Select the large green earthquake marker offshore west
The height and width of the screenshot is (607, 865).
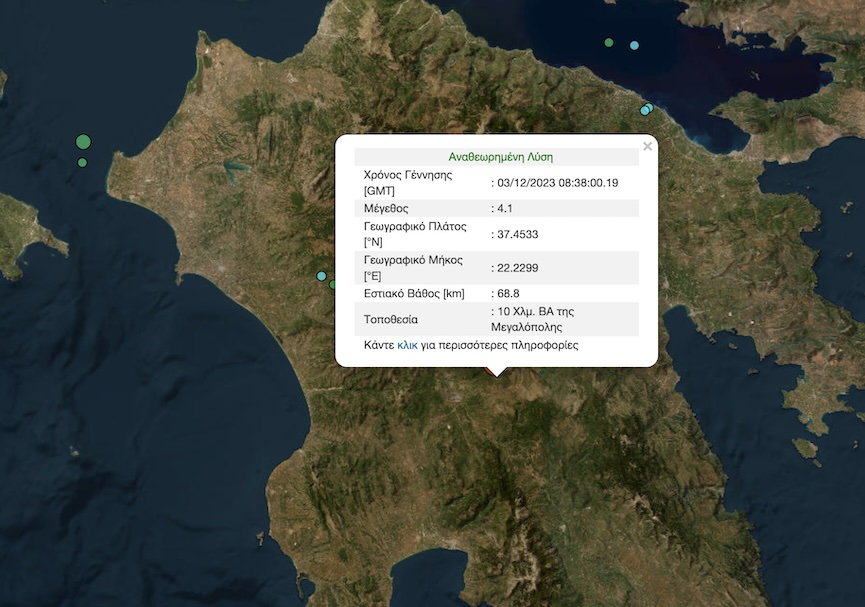tap(83, 142)
